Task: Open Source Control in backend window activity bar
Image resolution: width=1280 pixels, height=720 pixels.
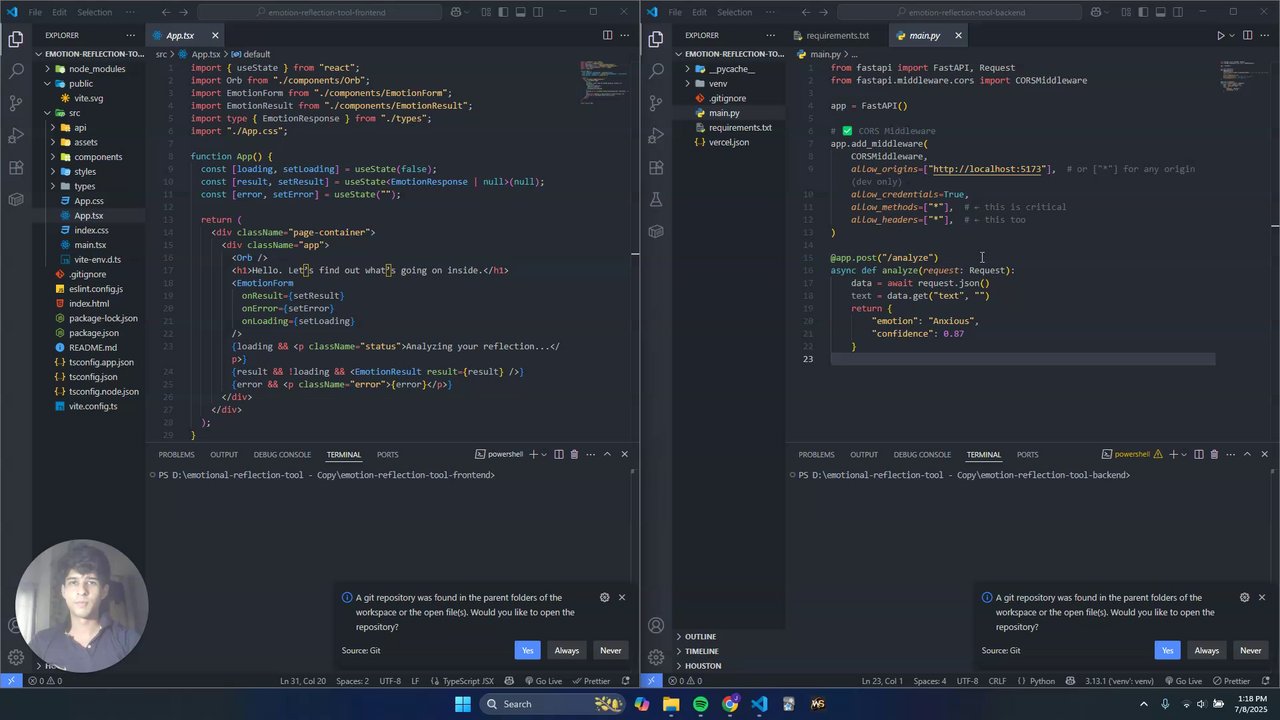Action: 656,103
